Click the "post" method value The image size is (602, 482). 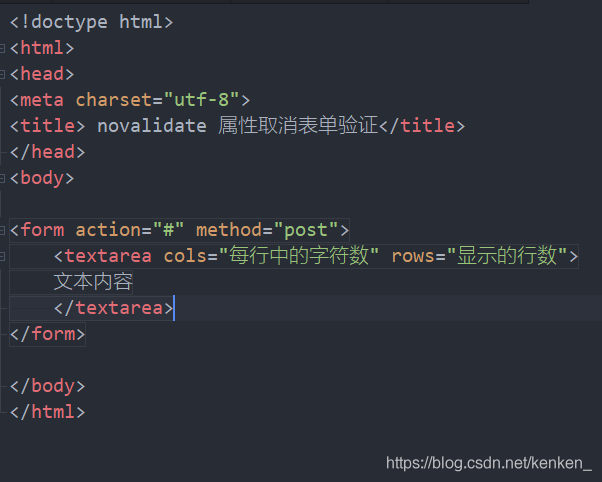coord(306,230)
